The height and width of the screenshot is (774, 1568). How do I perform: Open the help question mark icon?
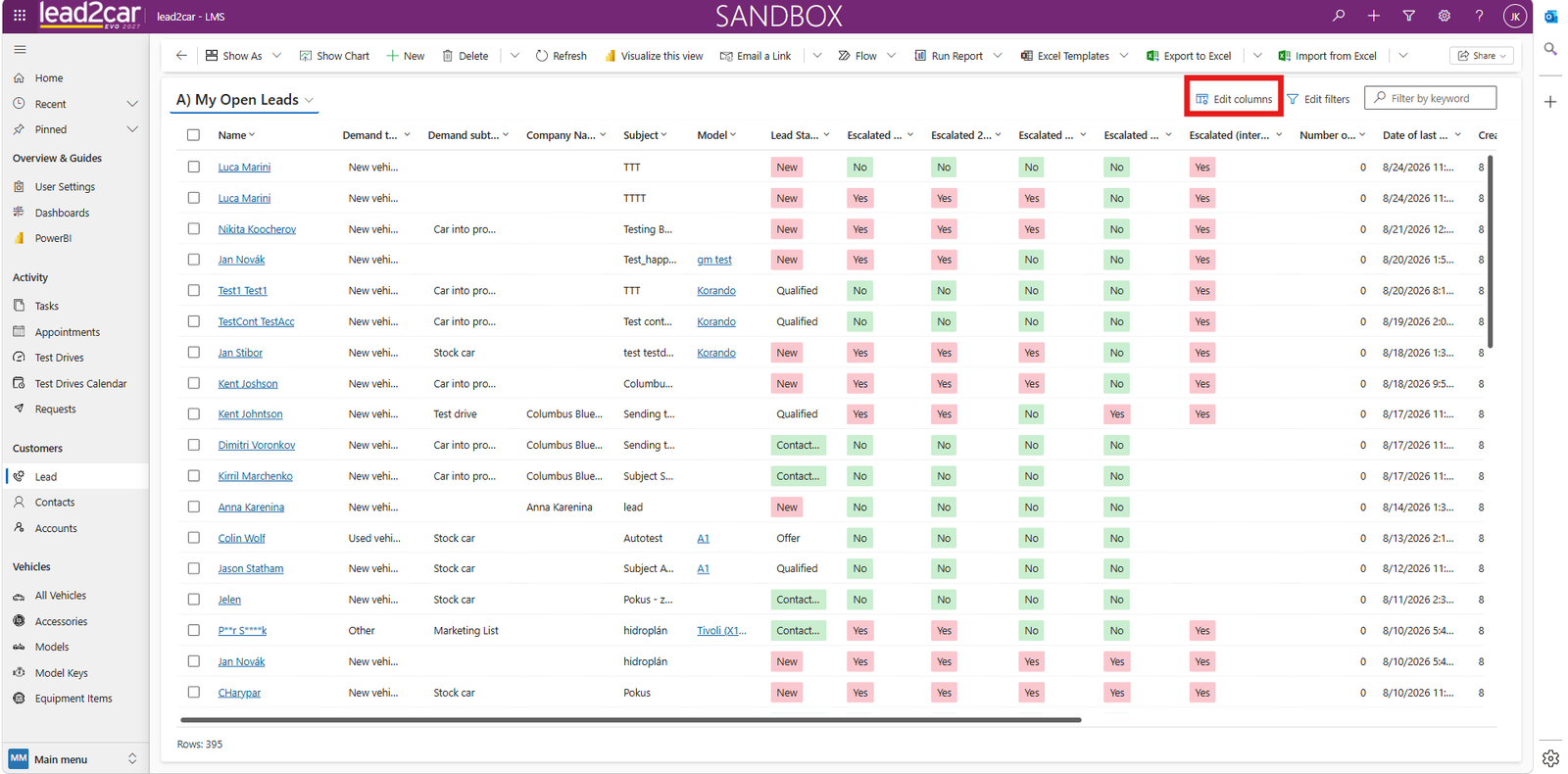click(x=1480, y=16)
